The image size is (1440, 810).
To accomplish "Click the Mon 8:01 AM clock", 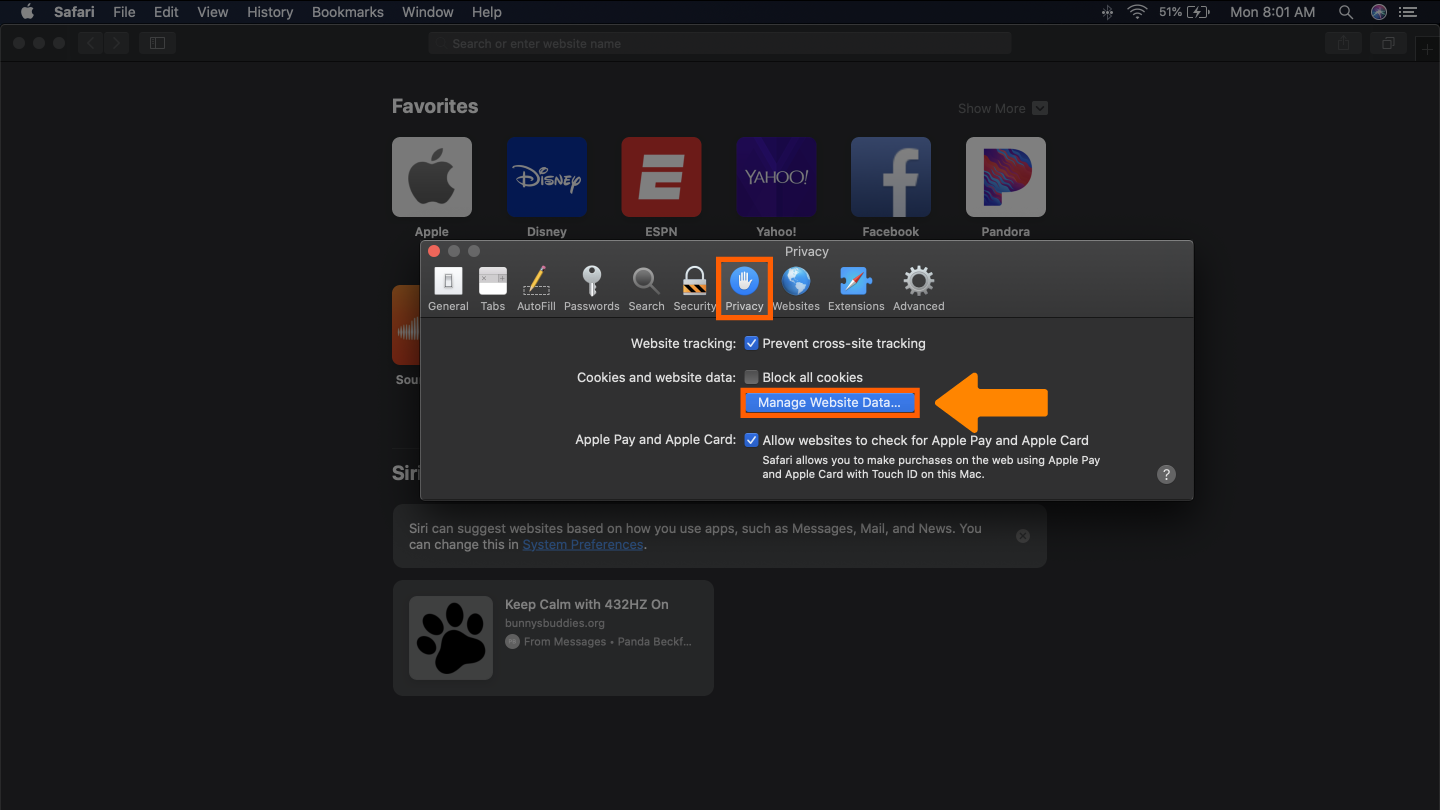I will pyautogui.click(x=1272, y=12).
